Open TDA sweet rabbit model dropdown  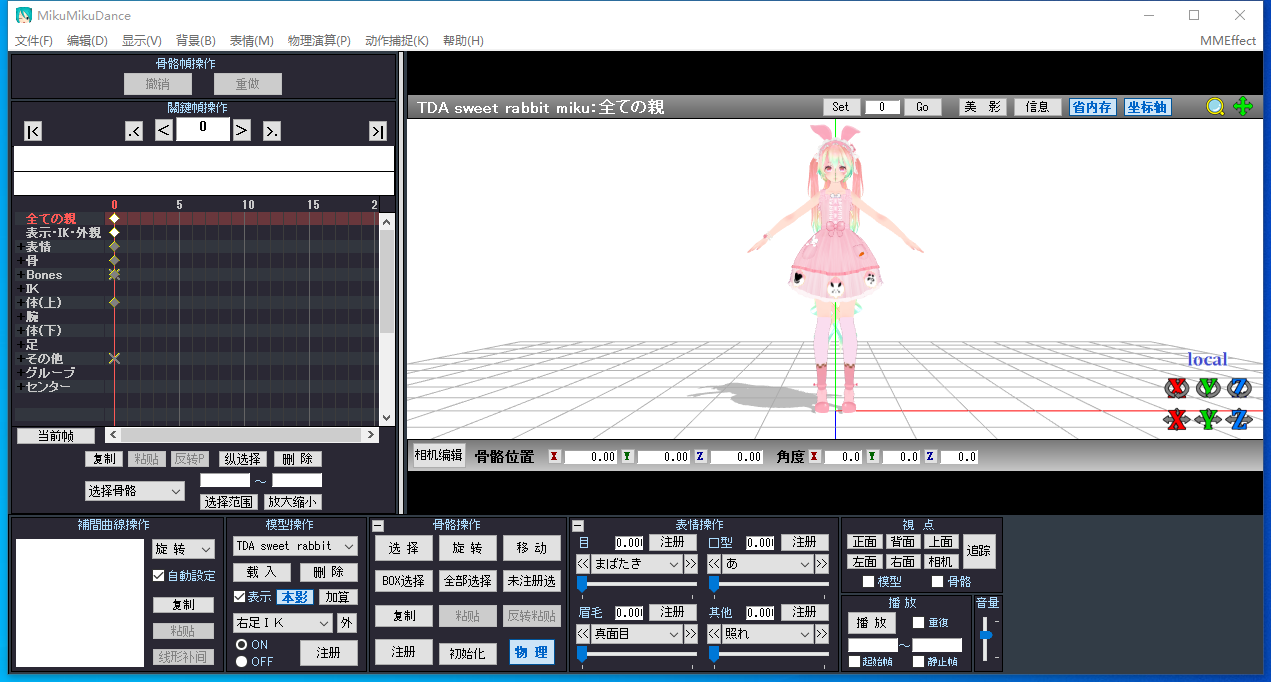pyautogui.click(x=295, y=546)
